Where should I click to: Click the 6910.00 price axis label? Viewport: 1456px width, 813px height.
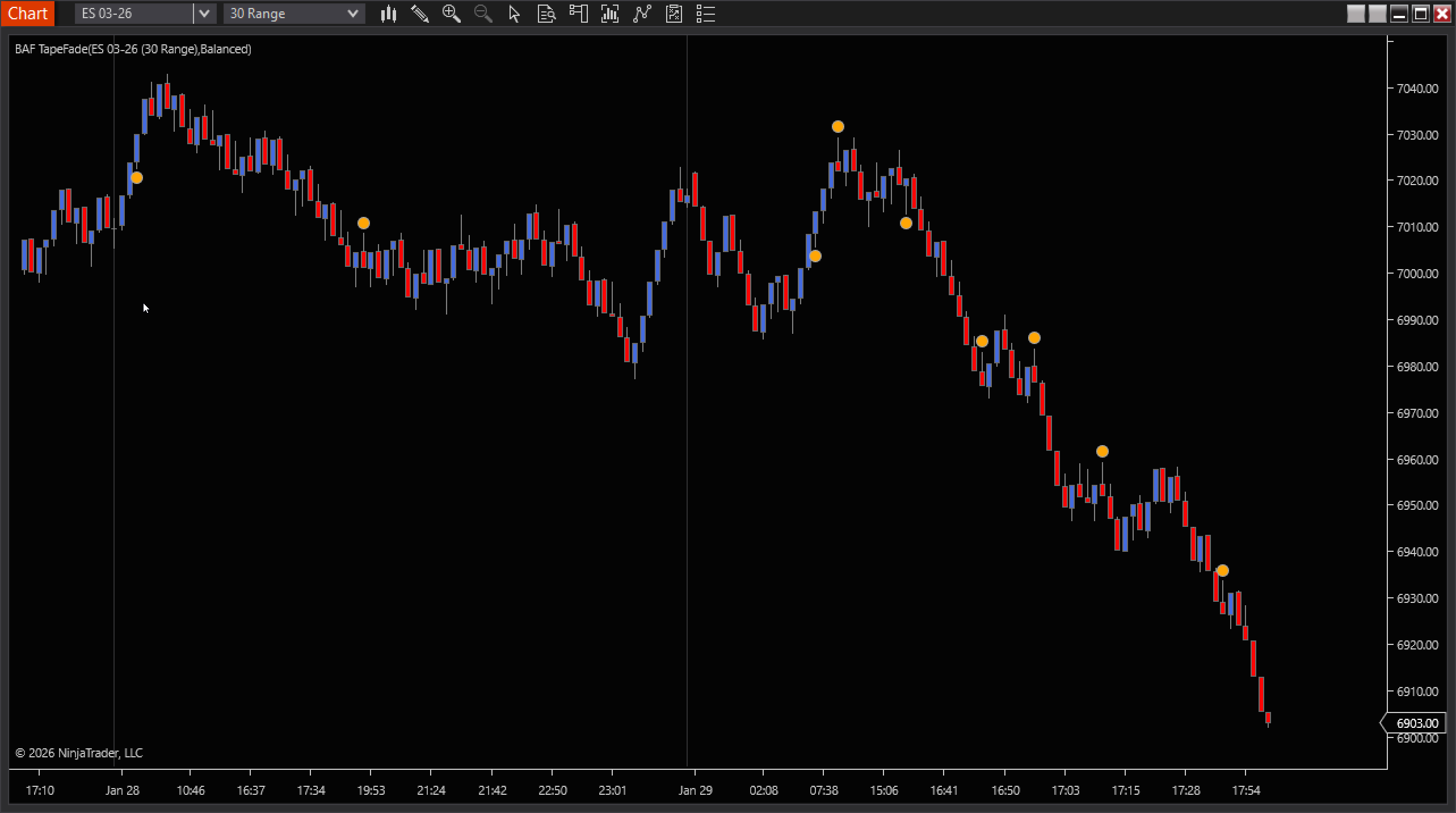[1417, 692]
